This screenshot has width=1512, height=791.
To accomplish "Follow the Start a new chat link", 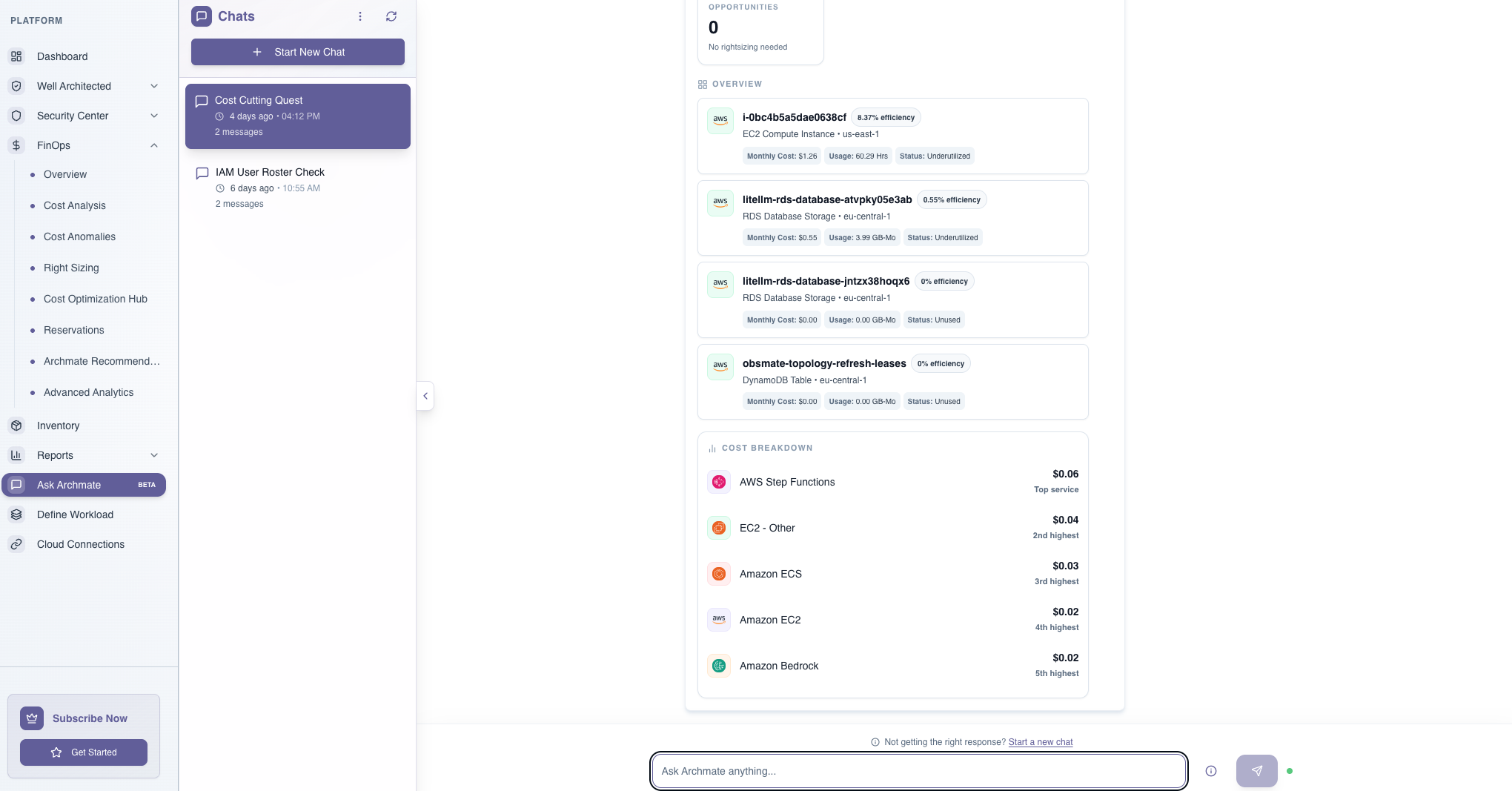I will click(1041, 742).
